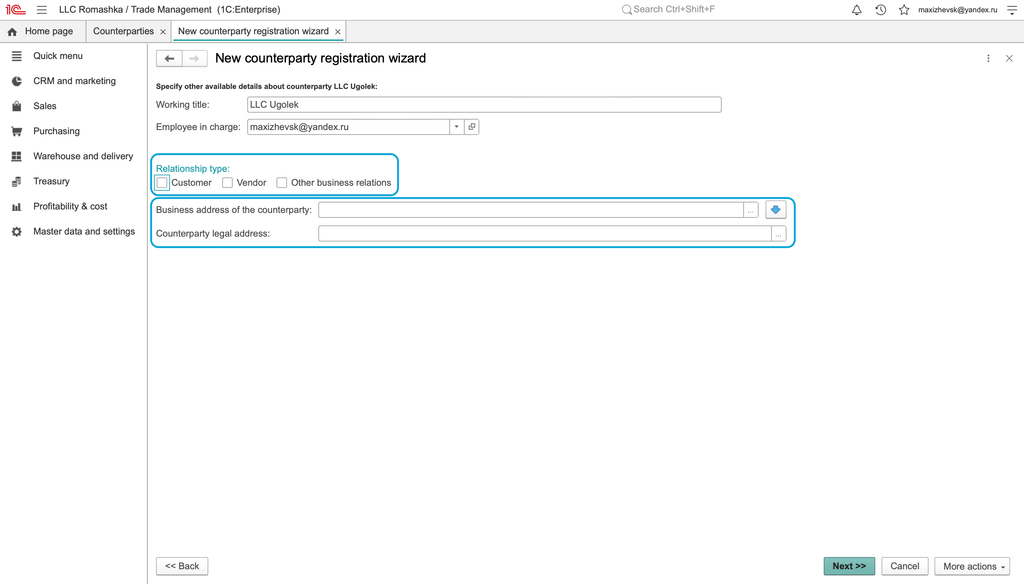Viewport: 1024px width, 584px height.
Task: Click the Working title input field
Action: pyautogui.click(x=484, y=105)
